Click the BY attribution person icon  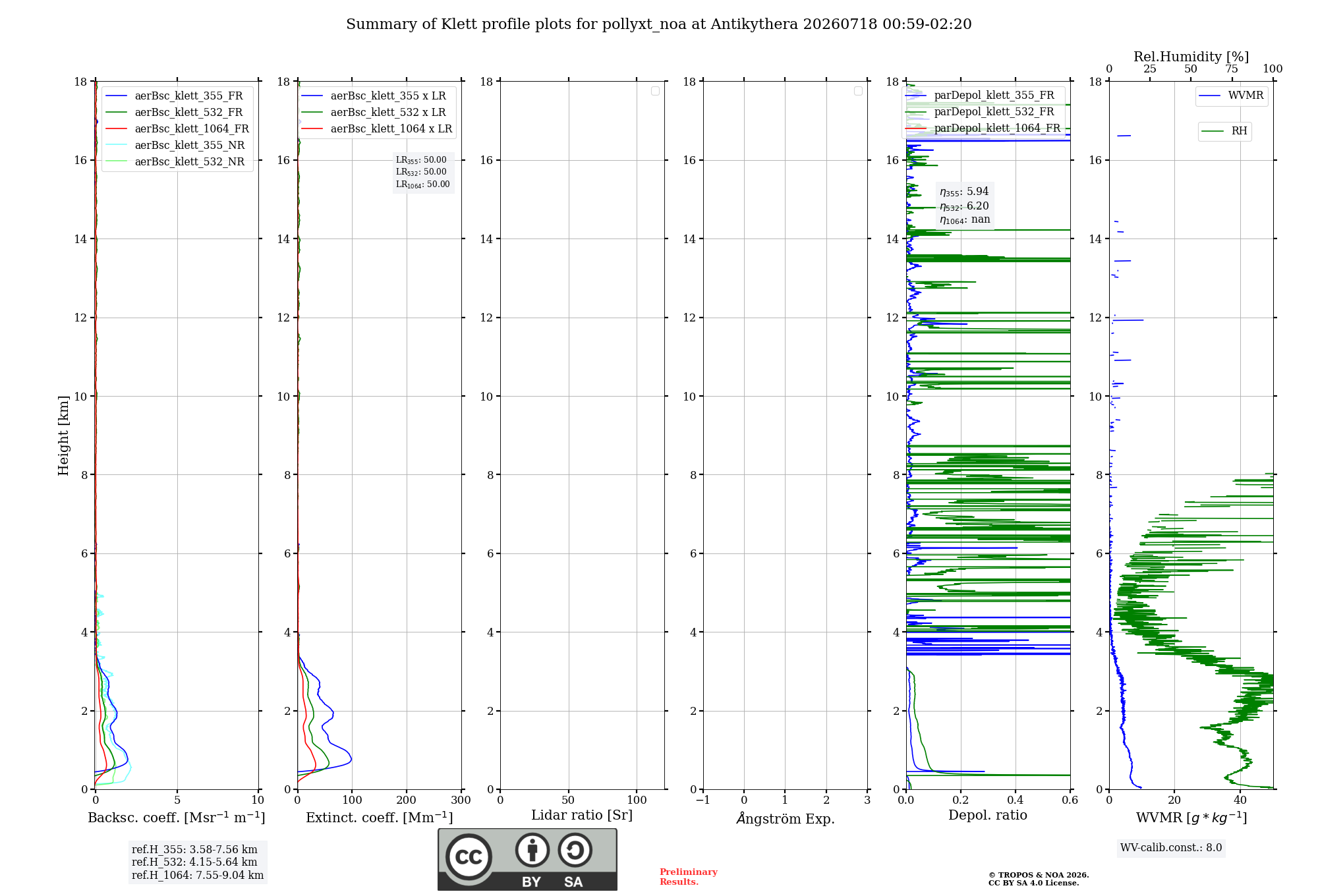[x=532, y=850]
